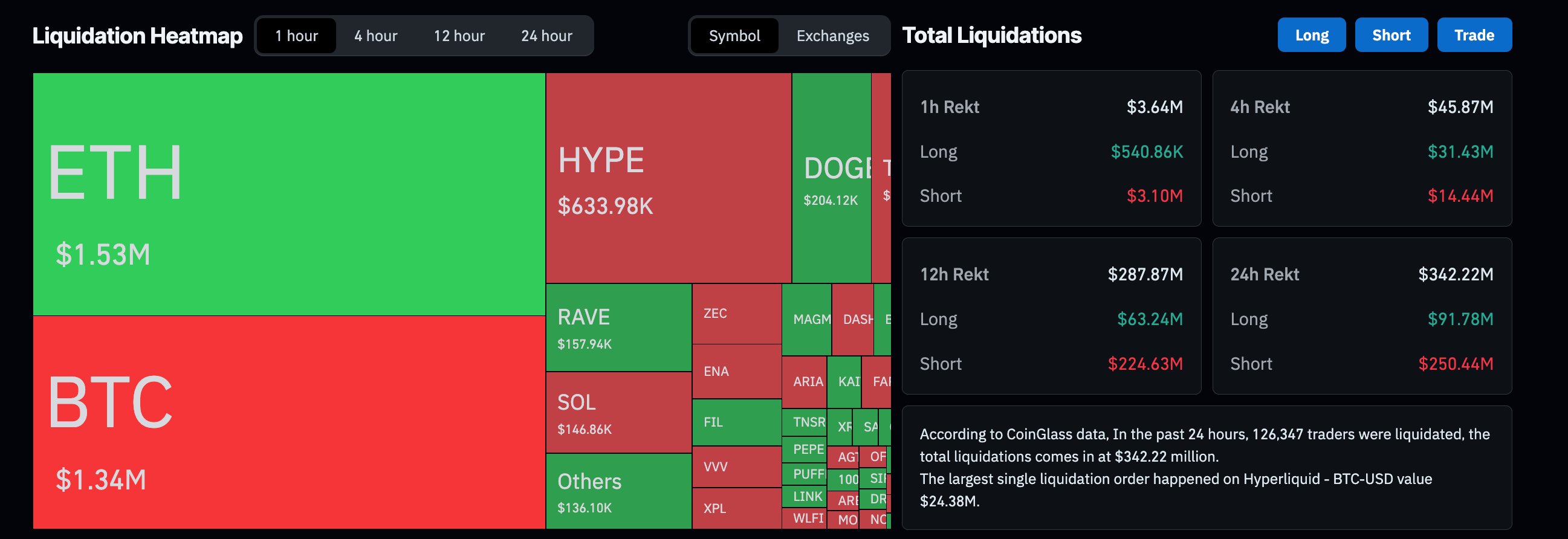The height and width of the screenshot is (539, 1568).
Task: Open the Others $136.10K tile
Action: click(x=618, y=491)
